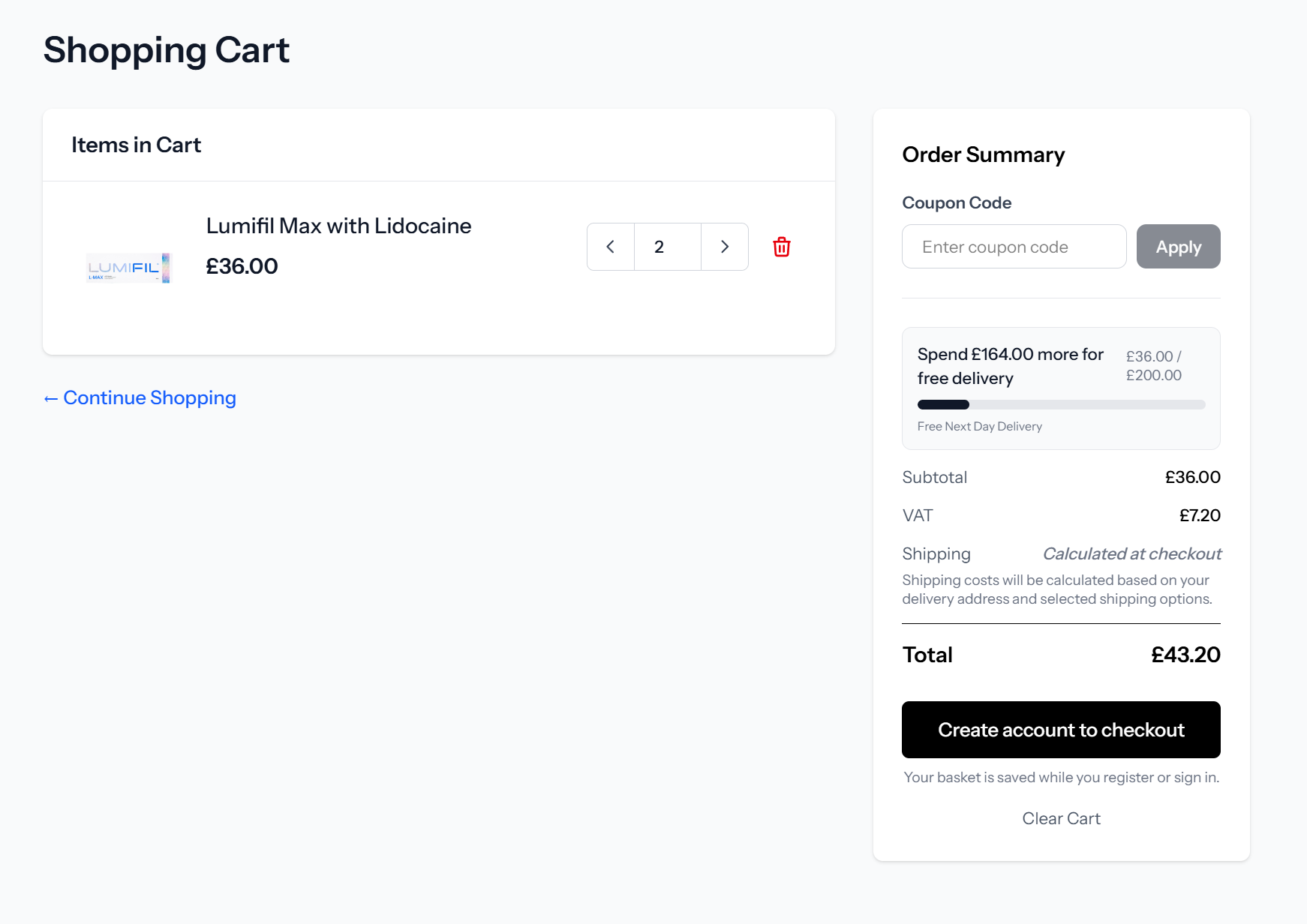This screenshot has height=924, width=1307.
Task: Click the Shipping costs explanation note
Action: [1056, 589]
